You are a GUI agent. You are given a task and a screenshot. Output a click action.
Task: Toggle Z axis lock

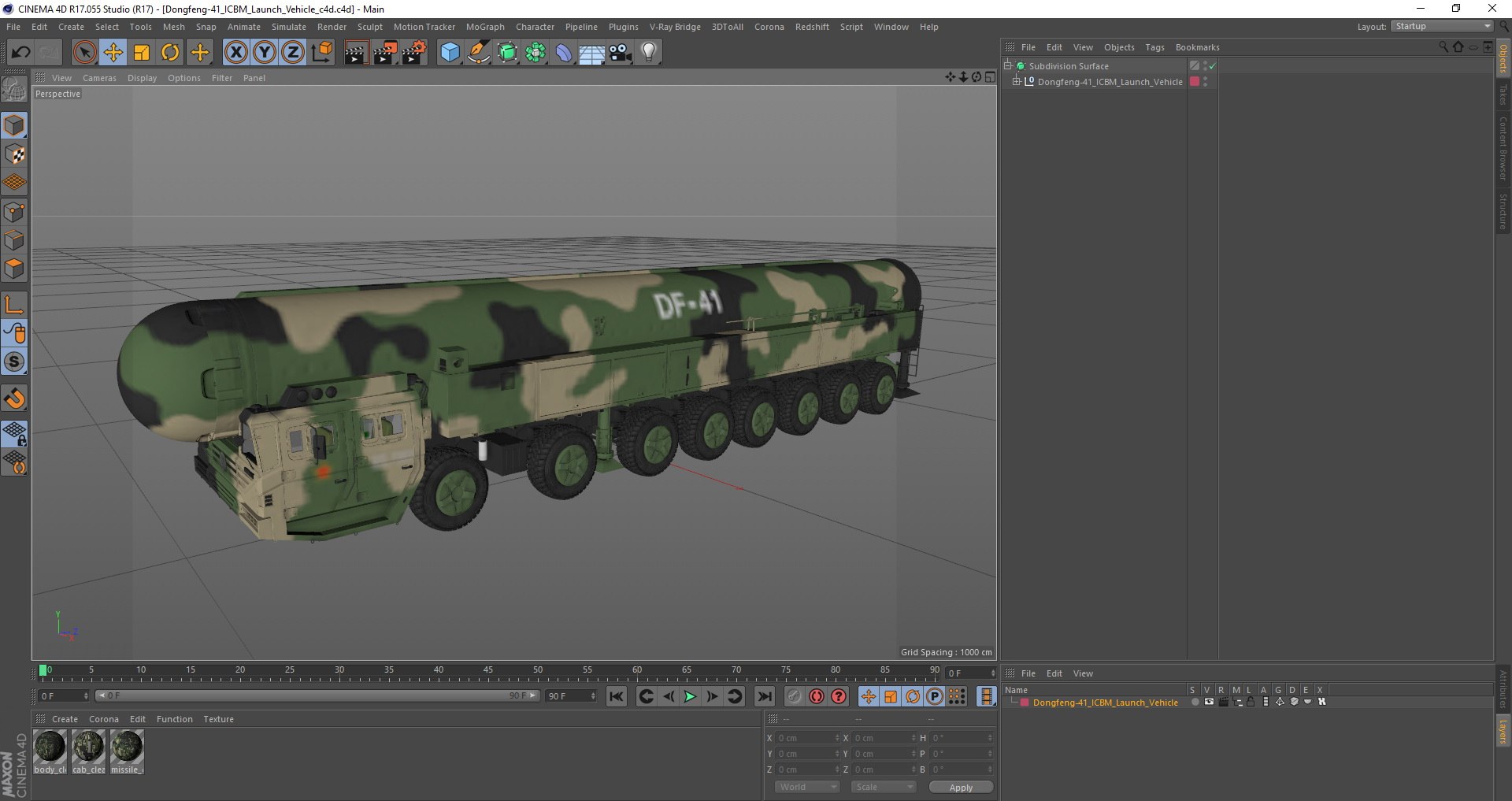pos(293,53)
